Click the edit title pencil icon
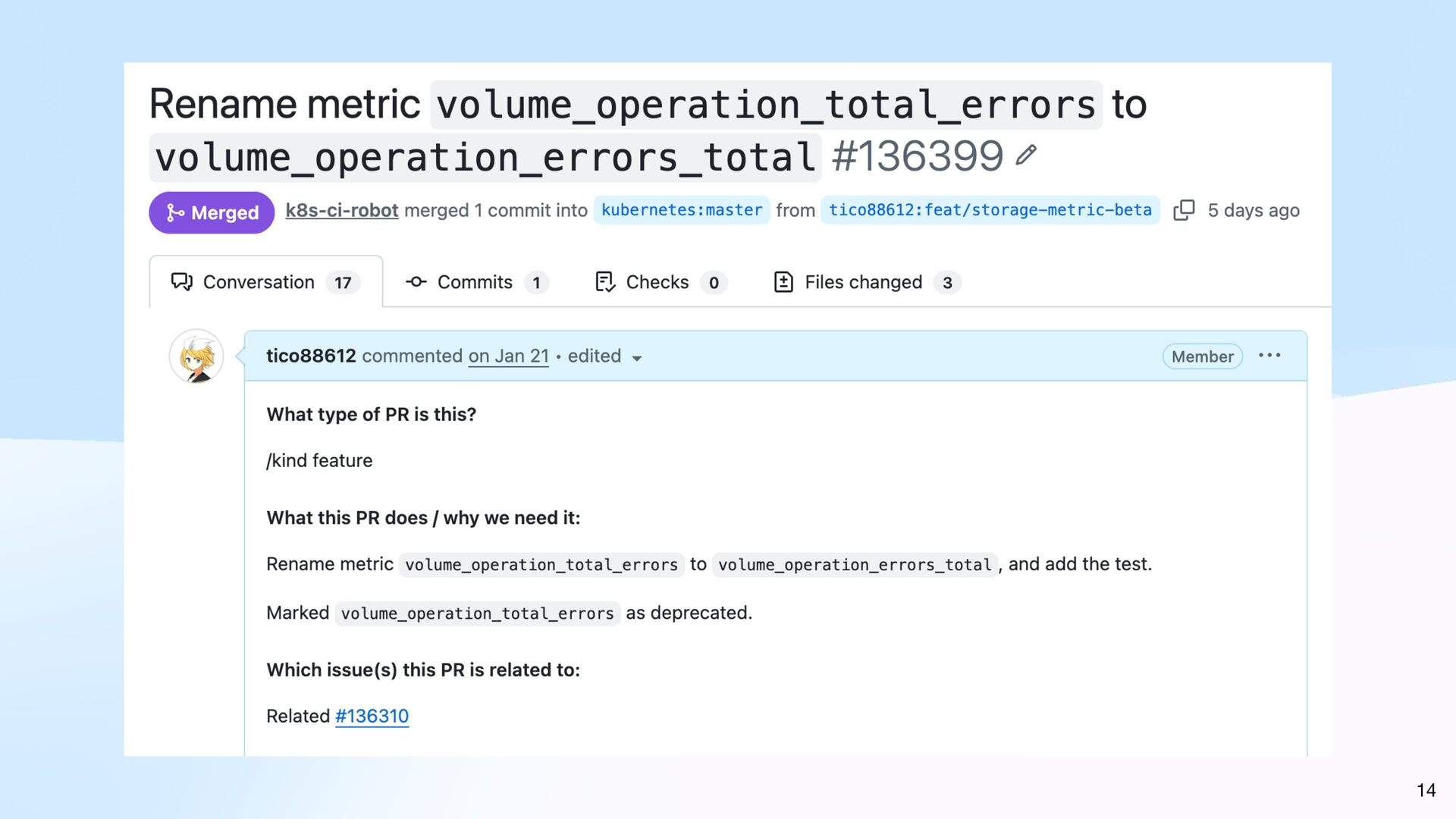Image resolution: width=1456 pixels, height=819 pixels. coord(1026,155)
